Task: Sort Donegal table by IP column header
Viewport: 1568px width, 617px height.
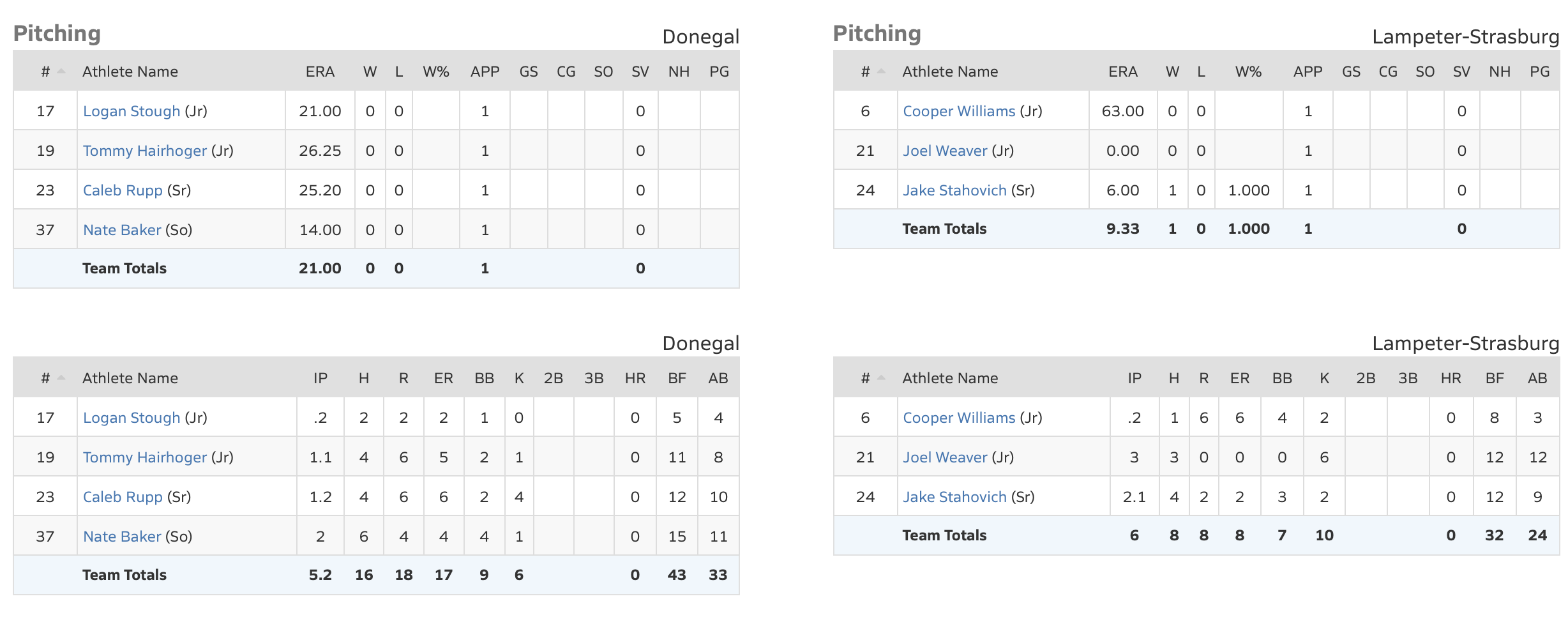Action: [x=320, y=378]
